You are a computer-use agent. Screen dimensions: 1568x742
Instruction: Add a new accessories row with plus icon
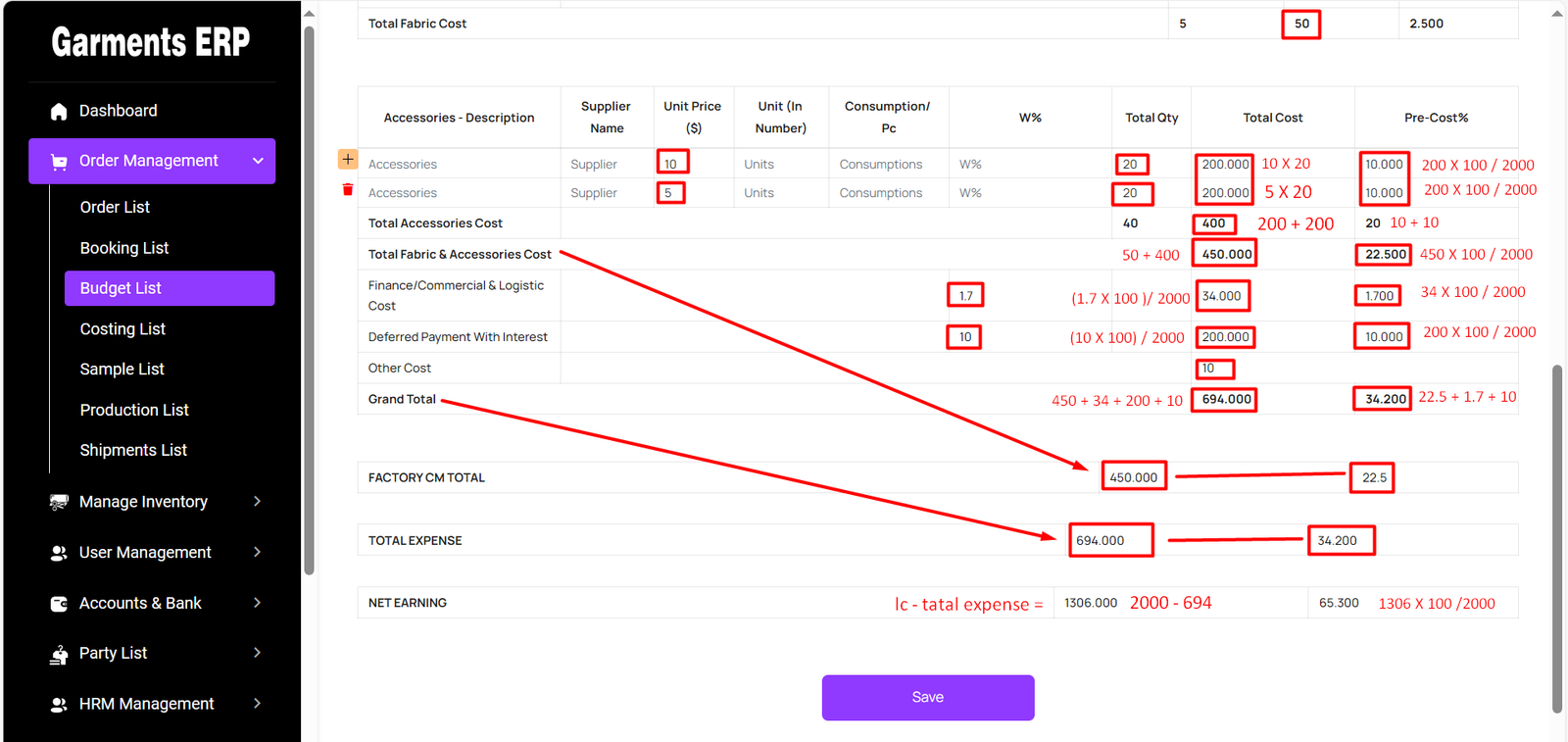click(348, 159)
